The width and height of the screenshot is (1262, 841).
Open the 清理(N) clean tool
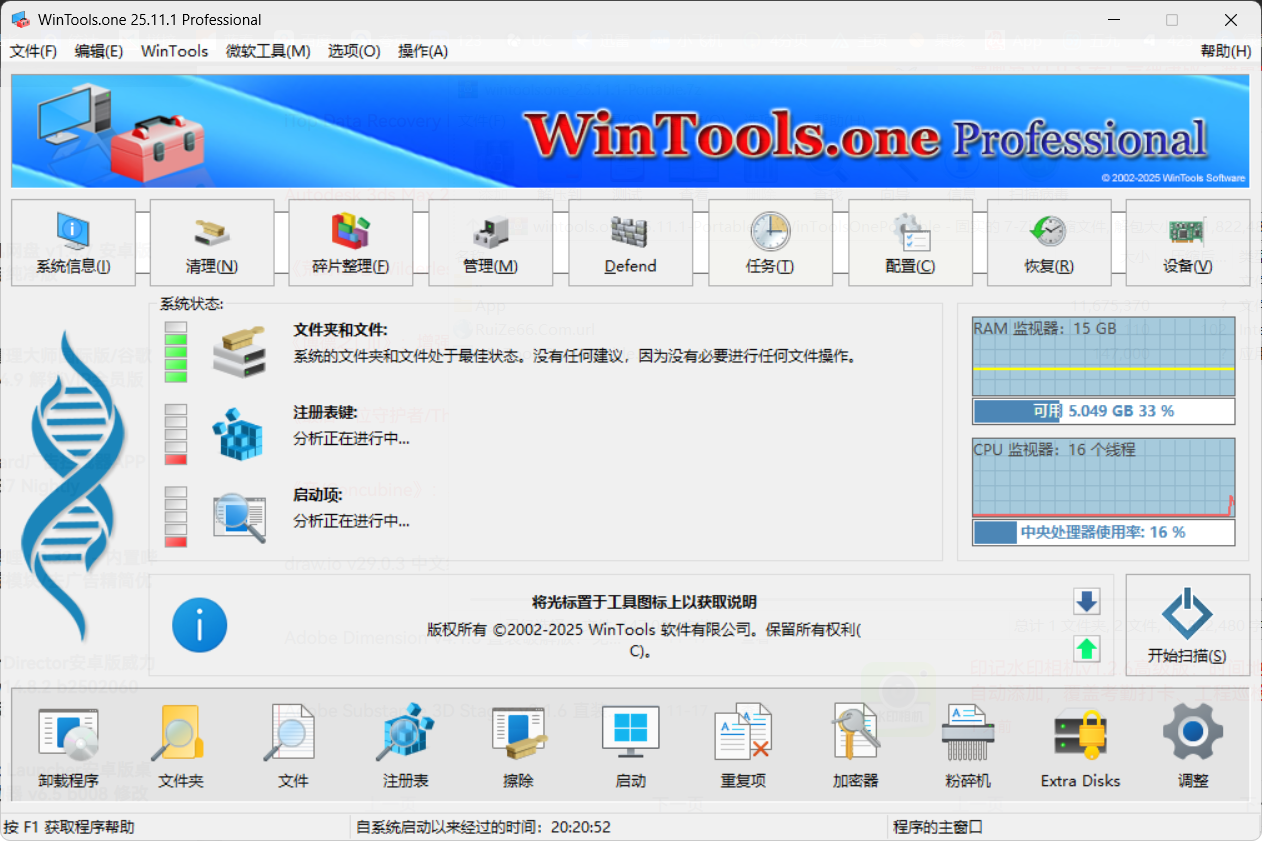[212, 243]
